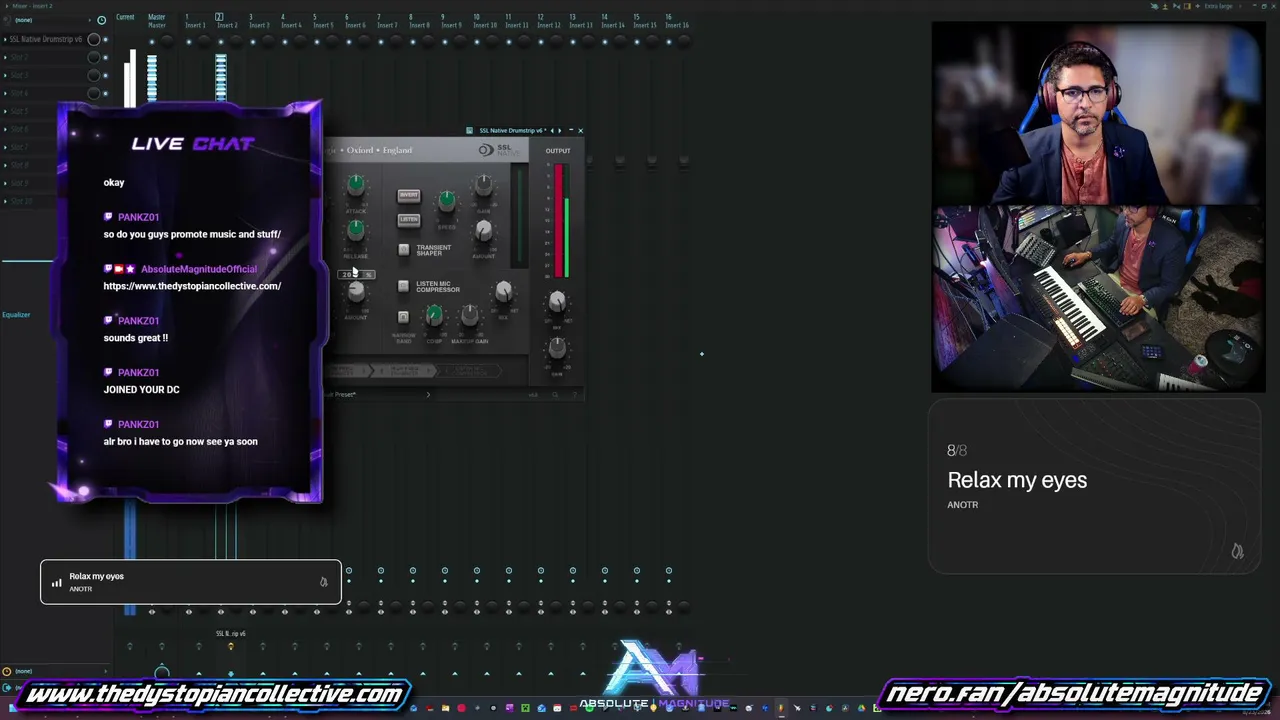Viewport: 1280px width, 720px height.
Task: Click the LISTEN button in the SSL plugin
Action: [x=409, y=219]
